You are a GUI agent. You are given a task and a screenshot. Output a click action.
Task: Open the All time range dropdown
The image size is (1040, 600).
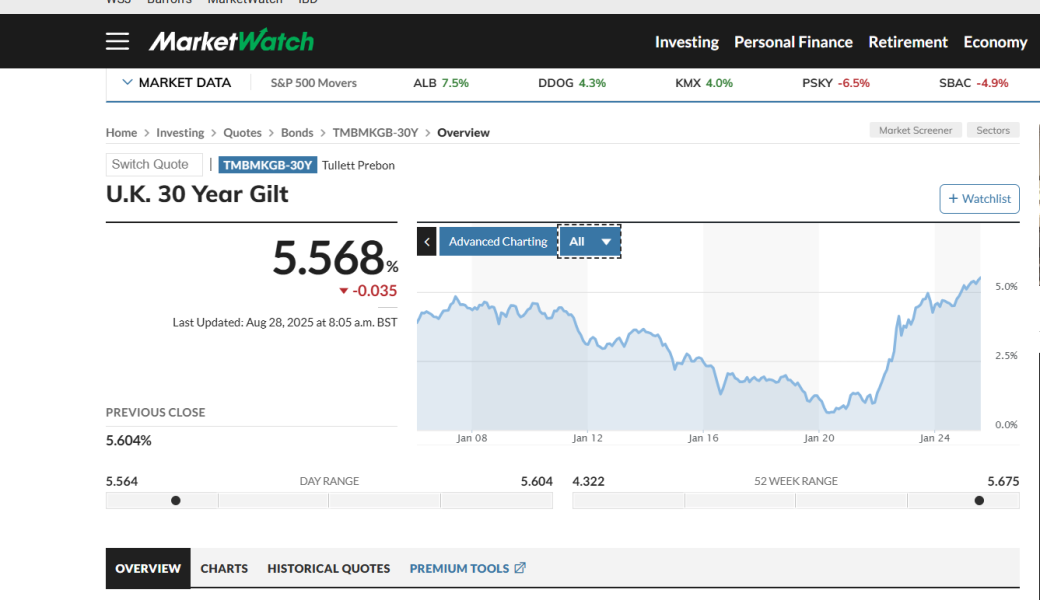pos(589,241)
